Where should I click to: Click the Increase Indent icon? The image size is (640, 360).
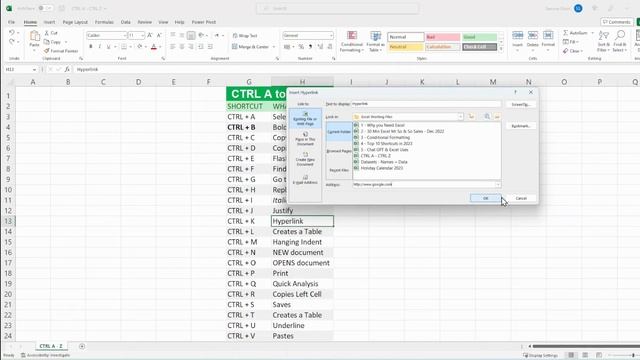click(210, 47)
